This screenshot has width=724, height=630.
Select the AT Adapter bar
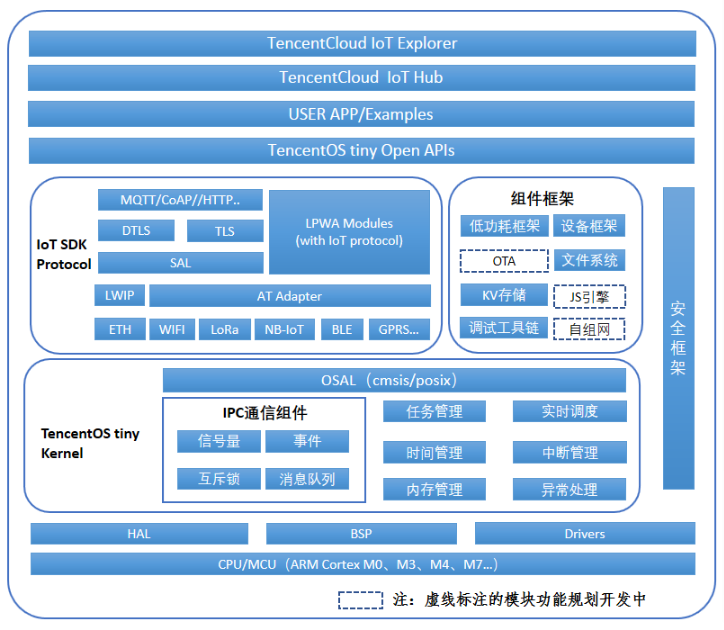(290, 296)
